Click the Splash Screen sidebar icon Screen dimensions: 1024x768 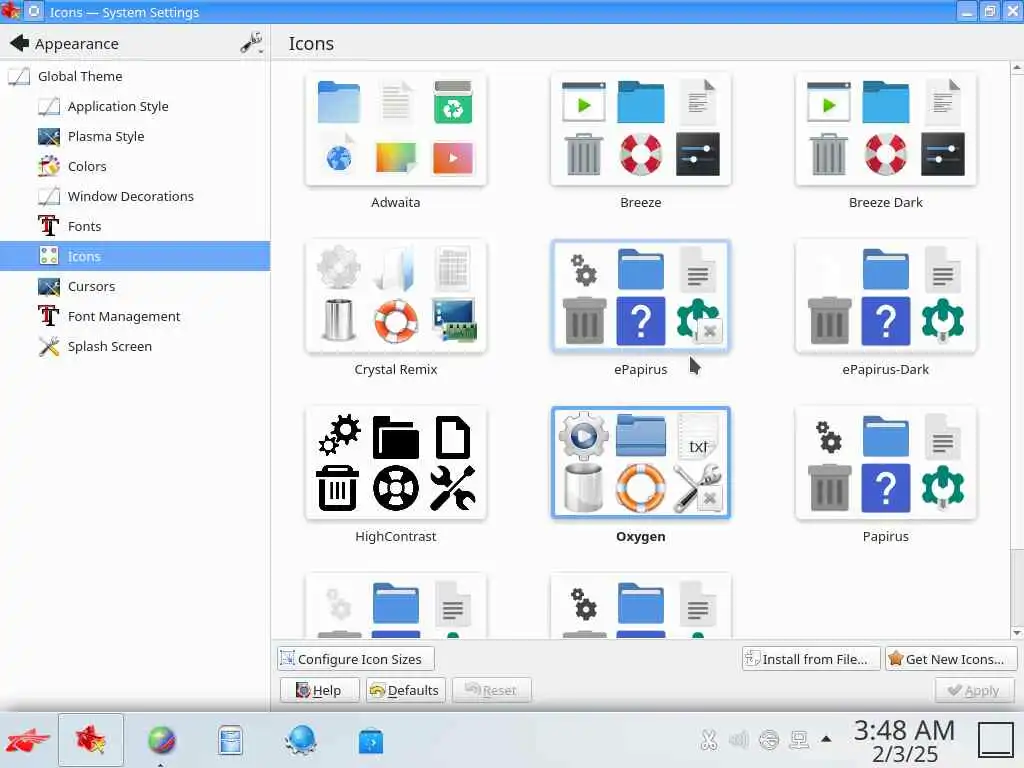(49, 346)
